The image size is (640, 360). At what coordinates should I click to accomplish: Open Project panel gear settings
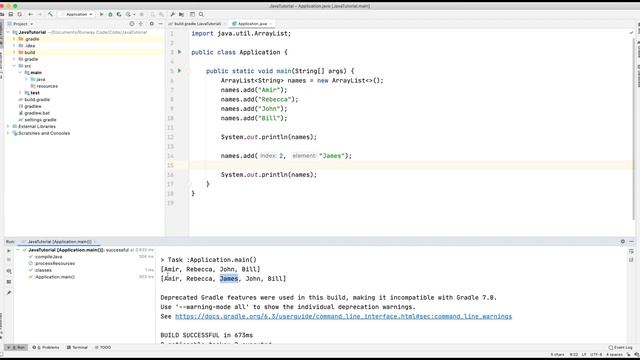152,24
